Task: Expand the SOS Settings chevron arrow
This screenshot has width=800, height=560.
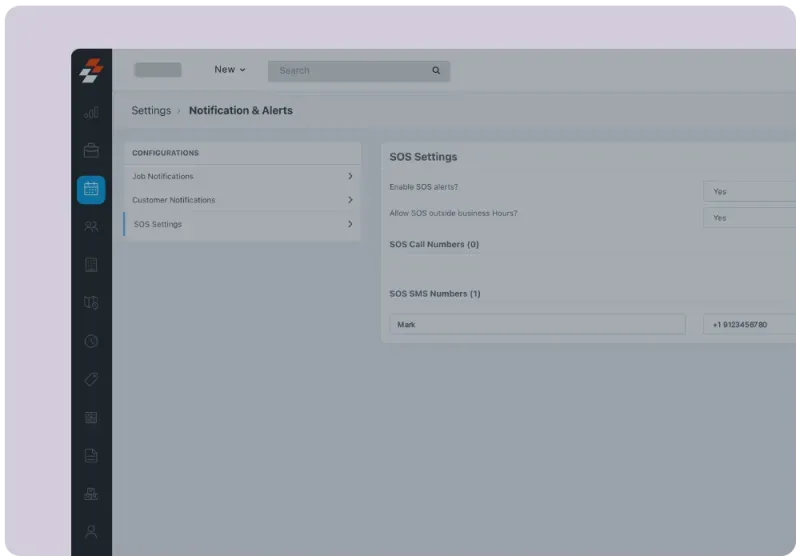Action: 350,224
